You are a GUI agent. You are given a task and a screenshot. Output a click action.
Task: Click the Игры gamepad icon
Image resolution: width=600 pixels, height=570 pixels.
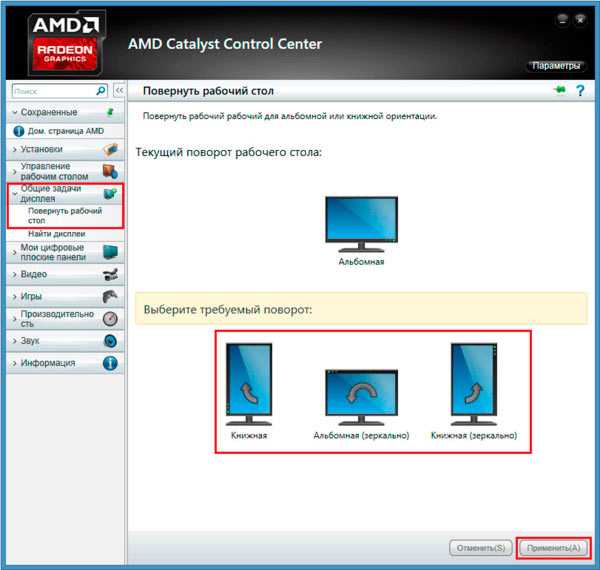click(x=110, y=297)
